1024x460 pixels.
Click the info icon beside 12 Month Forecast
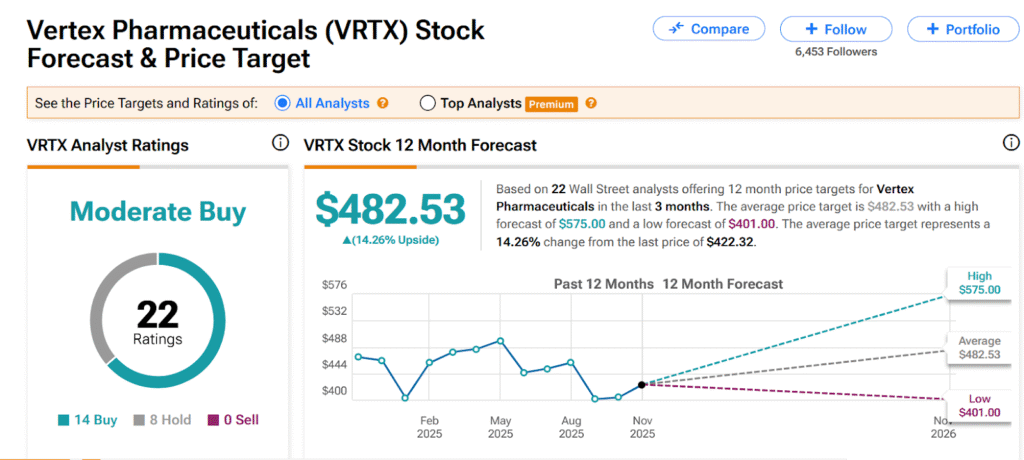(1010, 144)
